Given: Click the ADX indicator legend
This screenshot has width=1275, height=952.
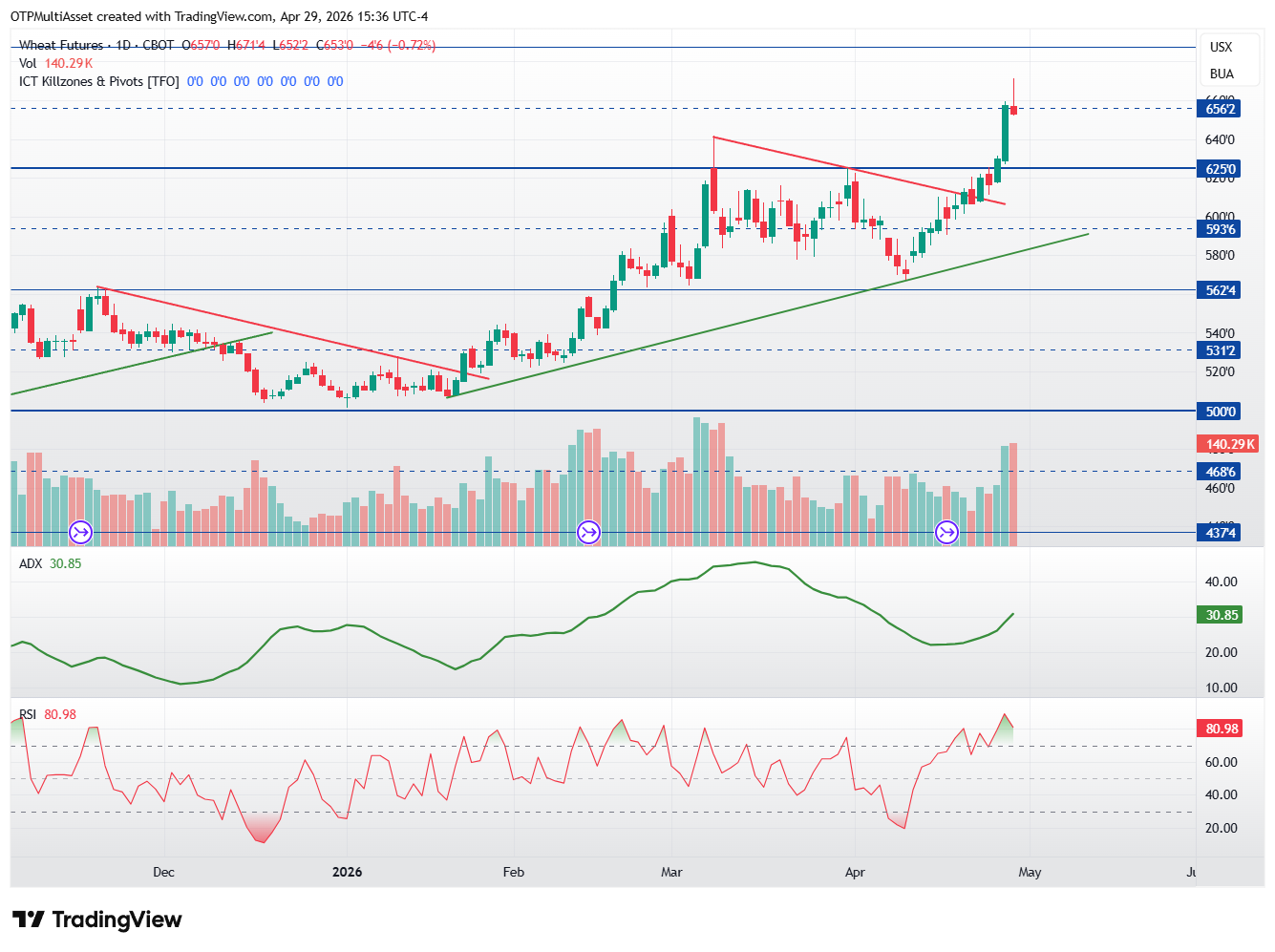Looking at the screenshot, I should pyautogui.click(x=50, y=563).
